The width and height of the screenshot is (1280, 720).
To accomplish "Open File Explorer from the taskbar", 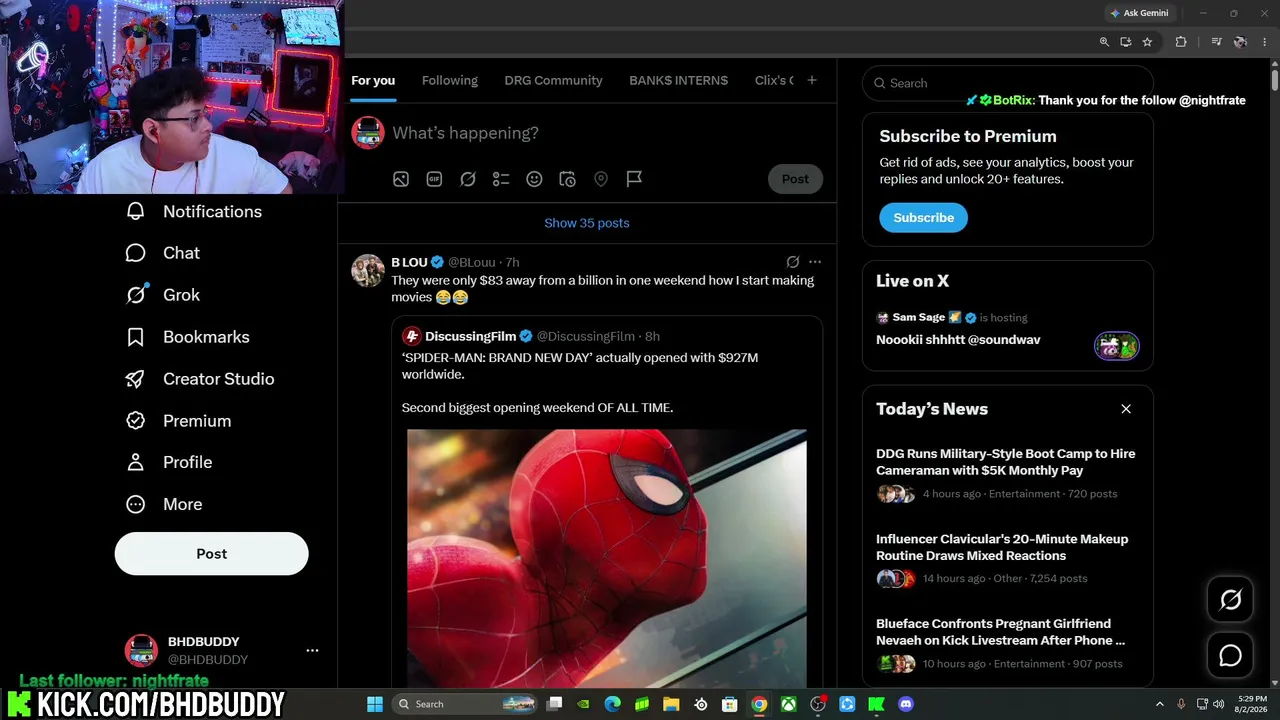I will coord(671,704).
